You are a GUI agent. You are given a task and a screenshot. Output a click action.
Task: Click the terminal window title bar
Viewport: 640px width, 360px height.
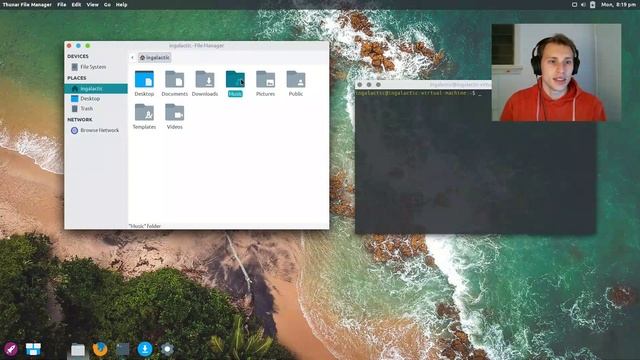point(423,84)
